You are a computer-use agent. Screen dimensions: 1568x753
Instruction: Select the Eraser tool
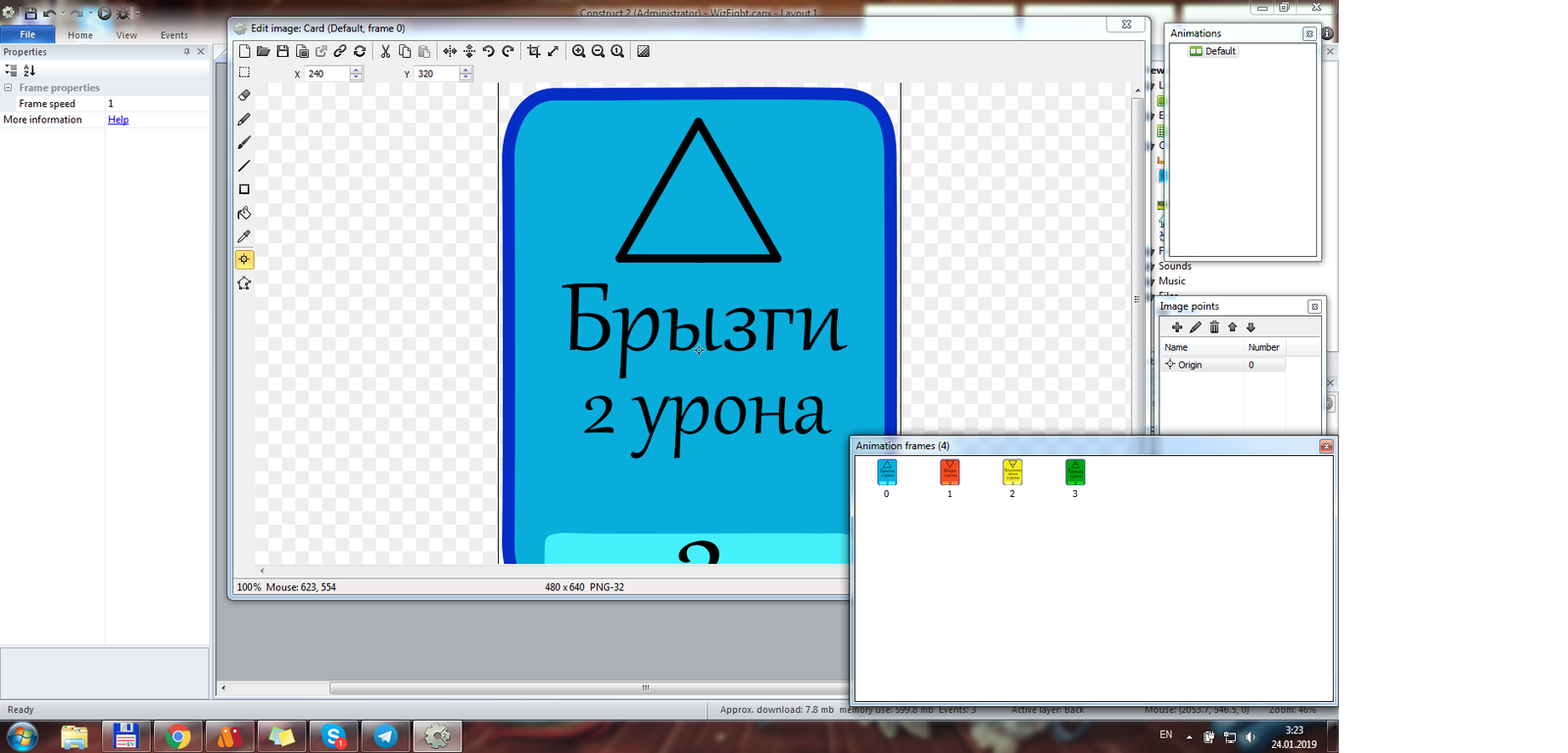click(x=244, y=95)
